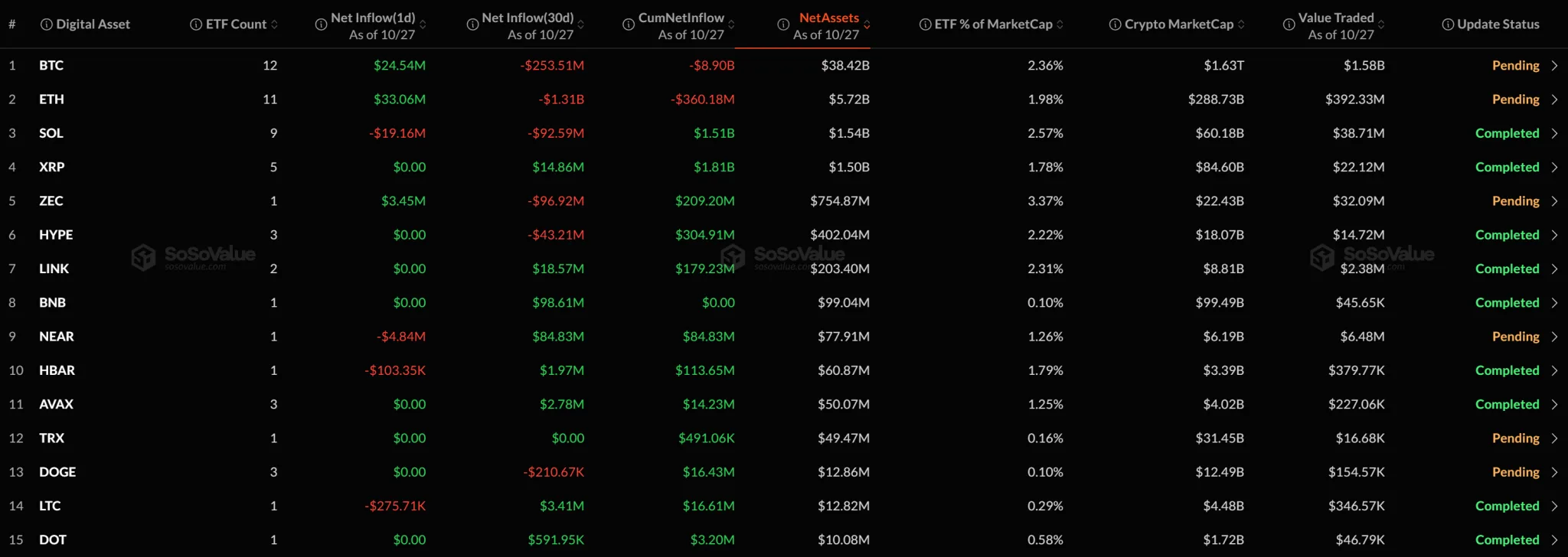Expand BTC row chevron
The image size is (1568, 557).
tap(1554, 66)
